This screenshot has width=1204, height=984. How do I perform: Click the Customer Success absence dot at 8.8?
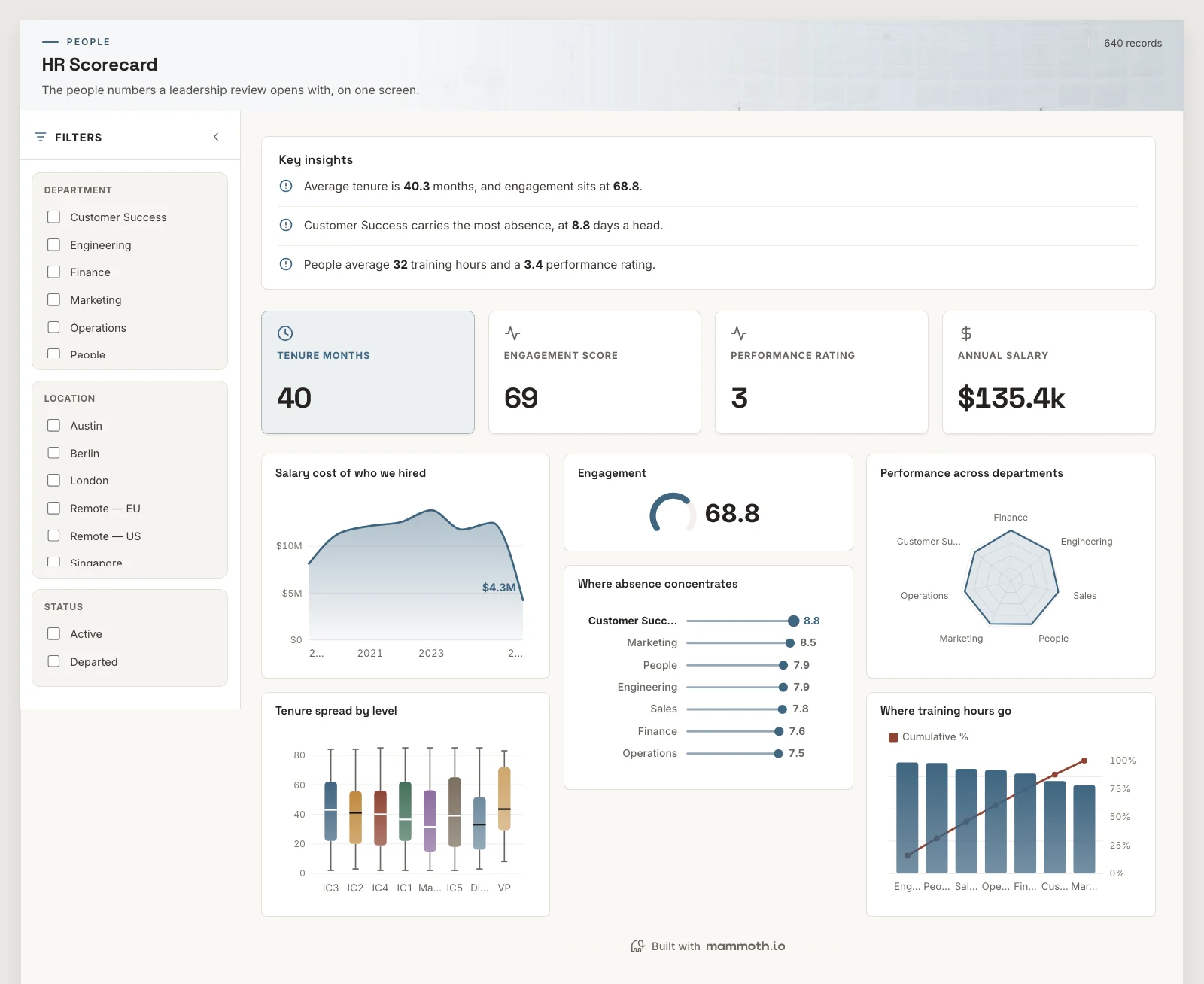pyautogui.click(x=793, y=621)
